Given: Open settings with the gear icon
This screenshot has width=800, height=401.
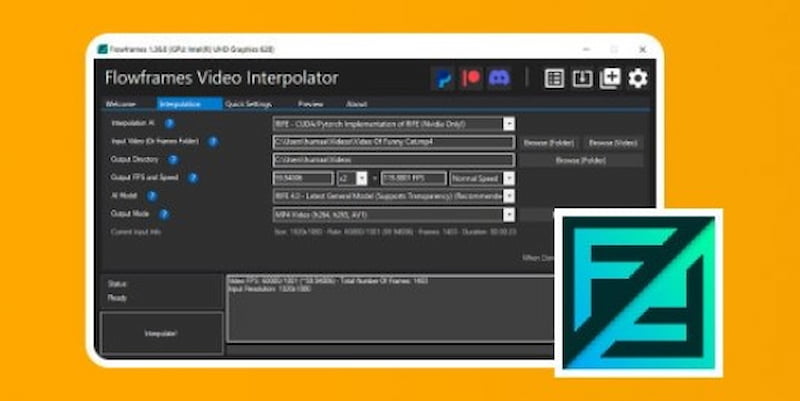Looking at the screenshot, I should [638, 79].
